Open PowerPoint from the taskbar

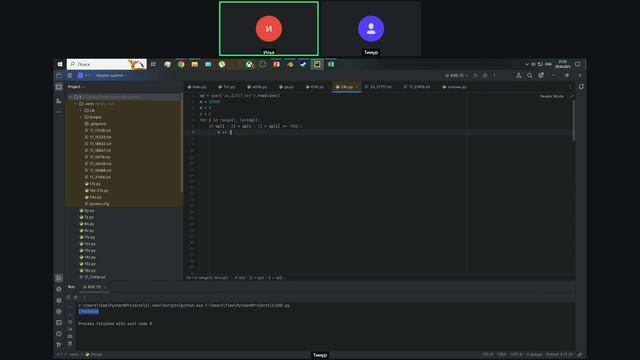click(276, 64)
